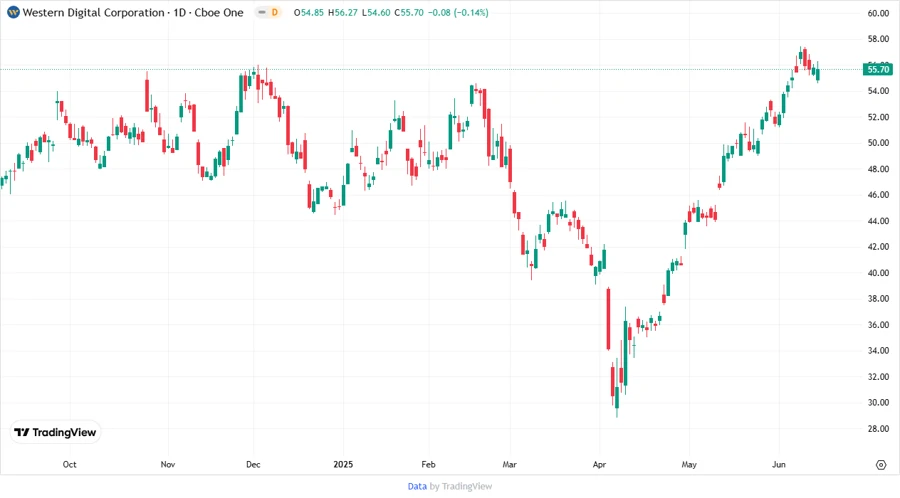This screenshot has height=498, width=900.
Task: Click the Jun time axis label
Action: tap(779, 464)
